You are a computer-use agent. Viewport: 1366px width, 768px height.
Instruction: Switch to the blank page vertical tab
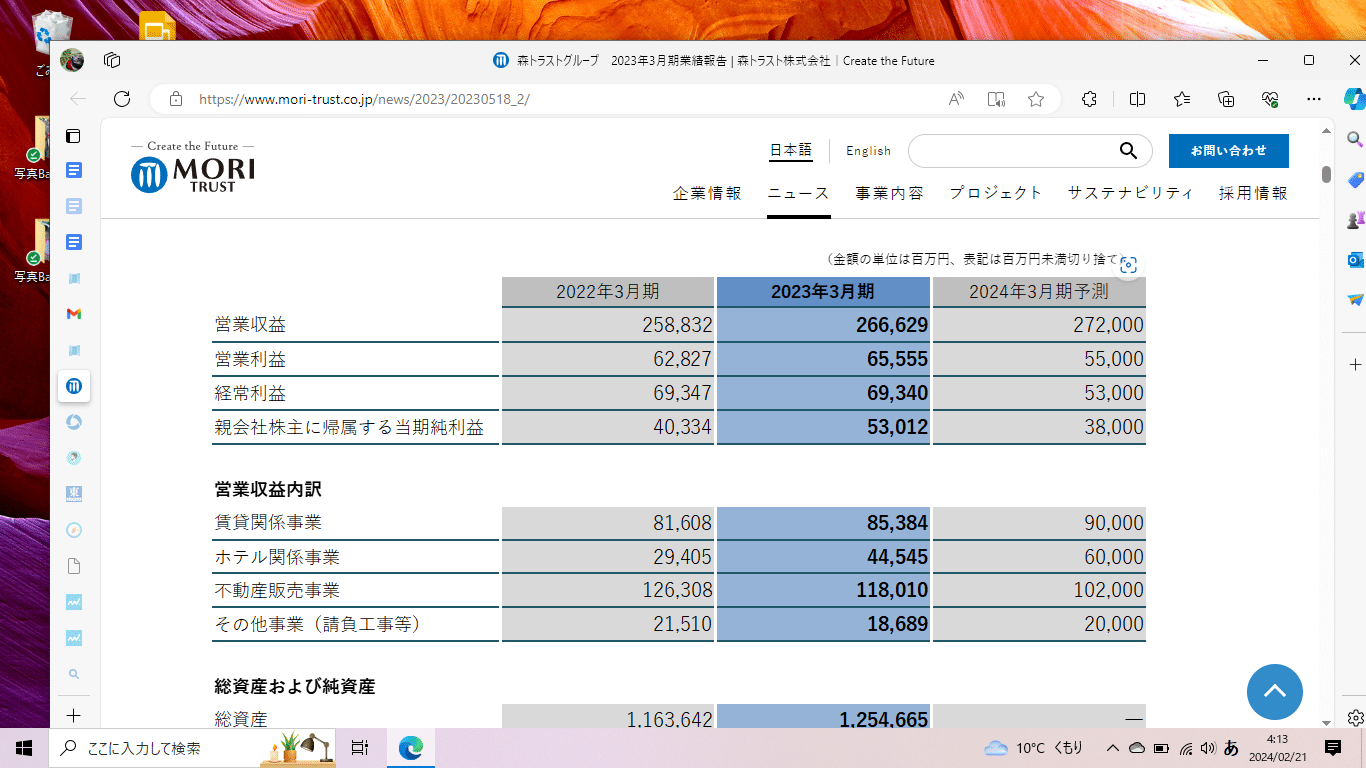coord(73,566)
